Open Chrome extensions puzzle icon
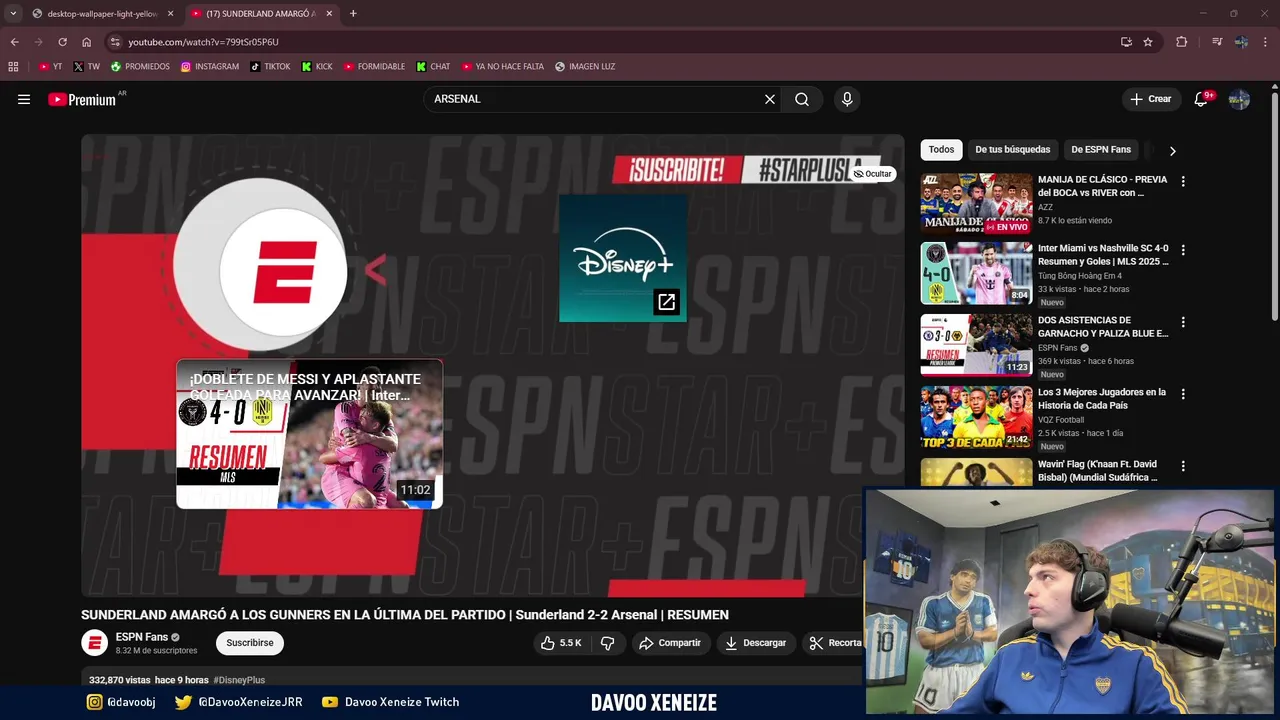1280x720 pixels. click(1182, 42)
